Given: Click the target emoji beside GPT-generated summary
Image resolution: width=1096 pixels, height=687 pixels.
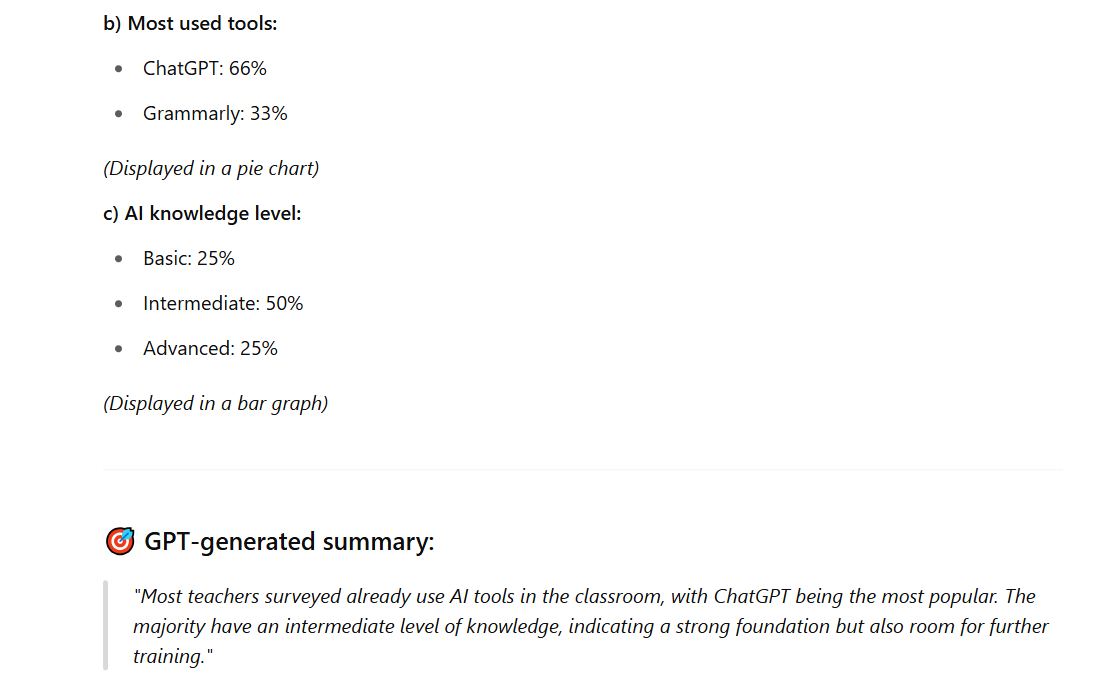Looking at the screenshot, I should tap(120, 541).
